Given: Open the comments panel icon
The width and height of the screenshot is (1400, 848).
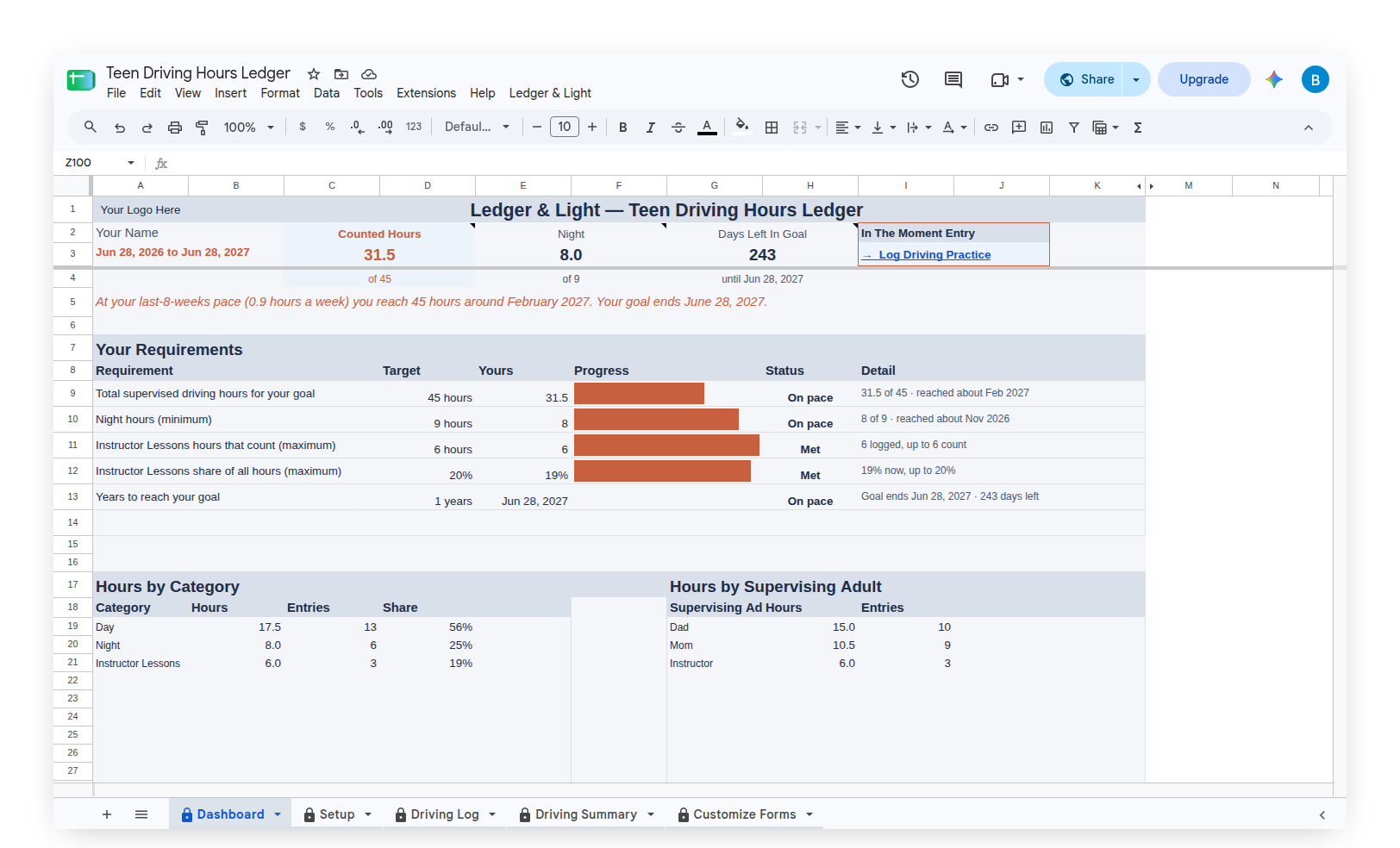Looking at the screenshot, I should click(953, 79).
